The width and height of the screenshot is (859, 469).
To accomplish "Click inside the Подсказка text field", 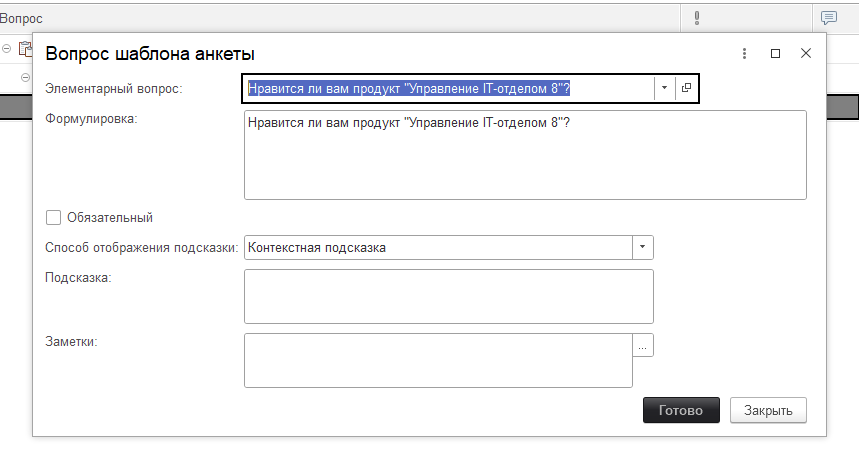I will (448, 296).
